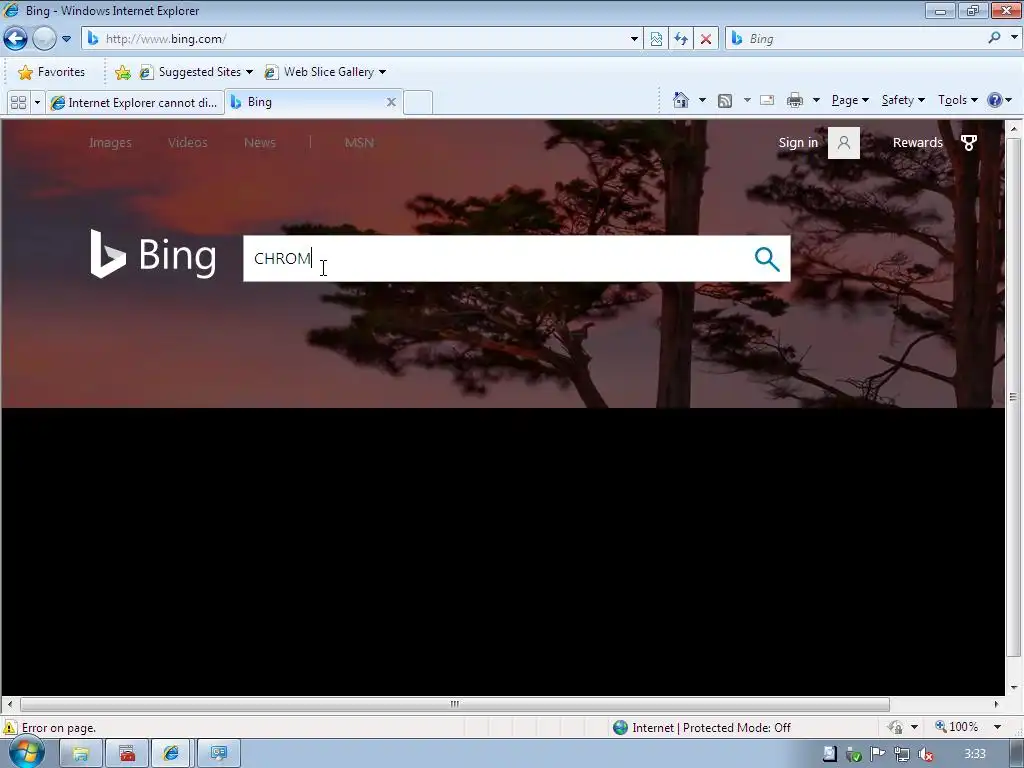Viewport: 1024px width, 768px height.
Task: Click the Home icon in command bar
Action: click(x=680, y=100)
